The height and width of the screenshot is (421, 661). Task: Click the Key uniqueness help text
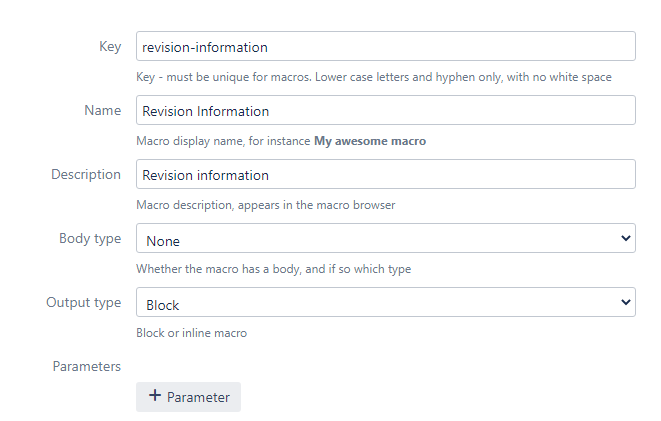tap(373, 77)
